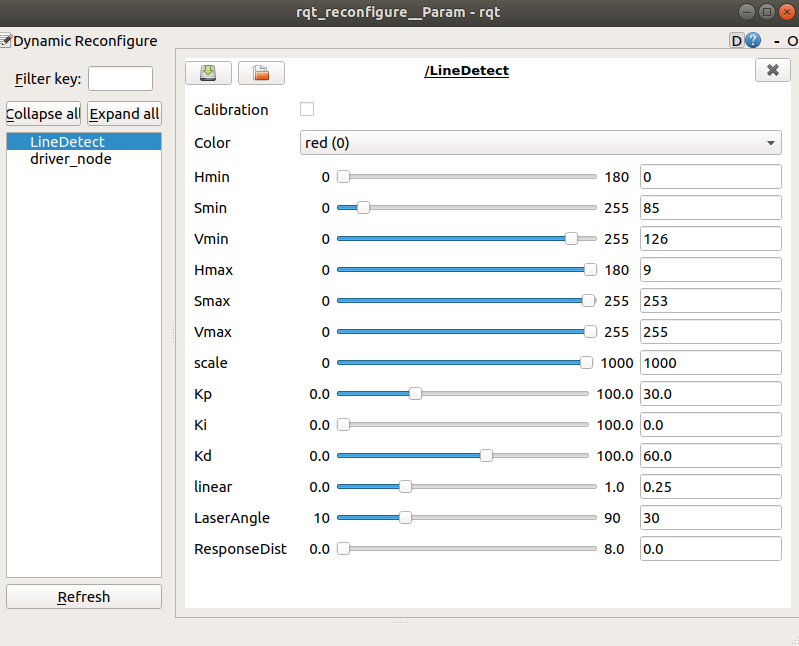Click the Hmax slider handle
This screenshot has height=646, width=799.
(x=590, y=270)
